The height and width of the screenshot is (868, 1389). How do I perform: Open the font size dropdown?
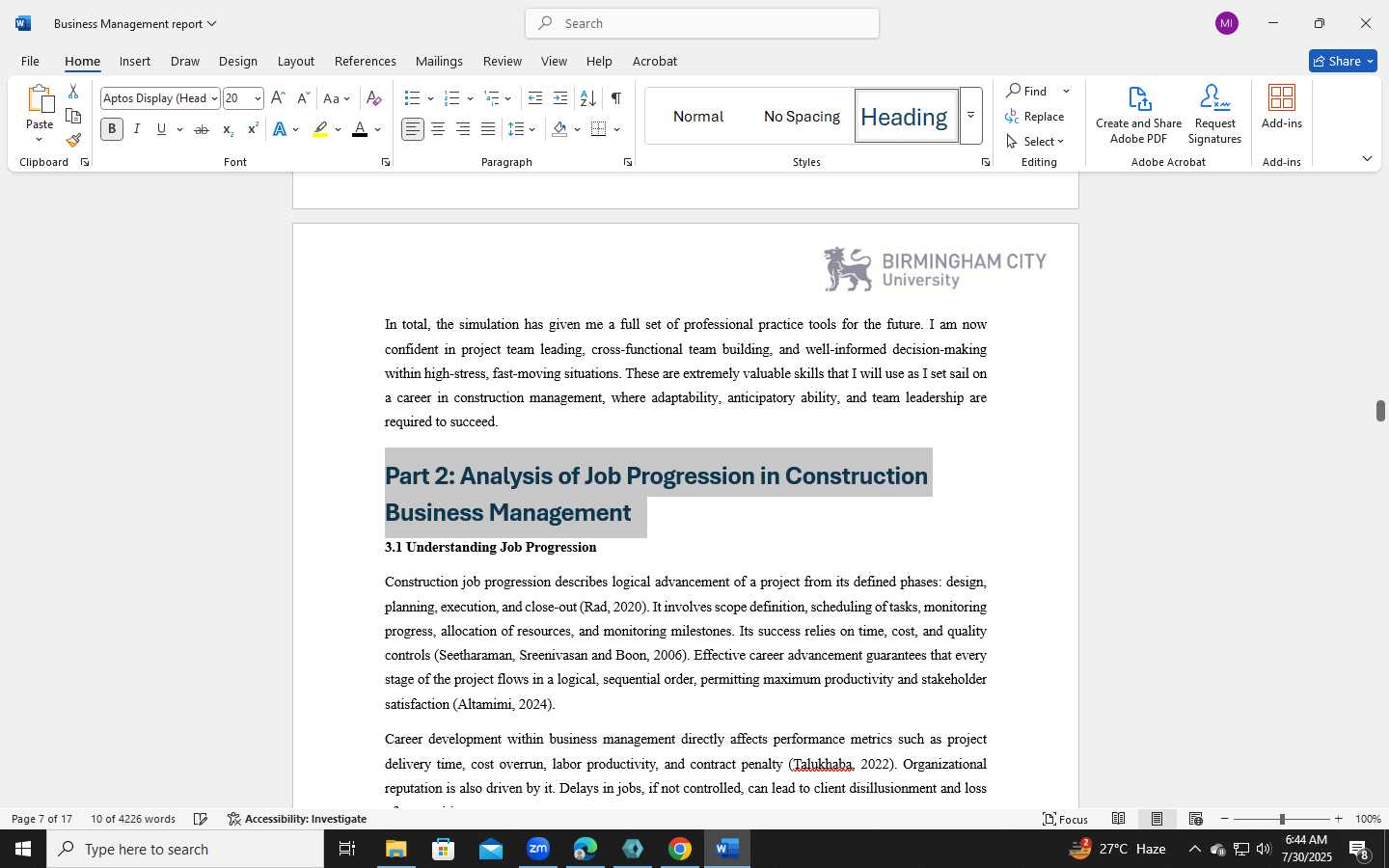coord(258,98)
